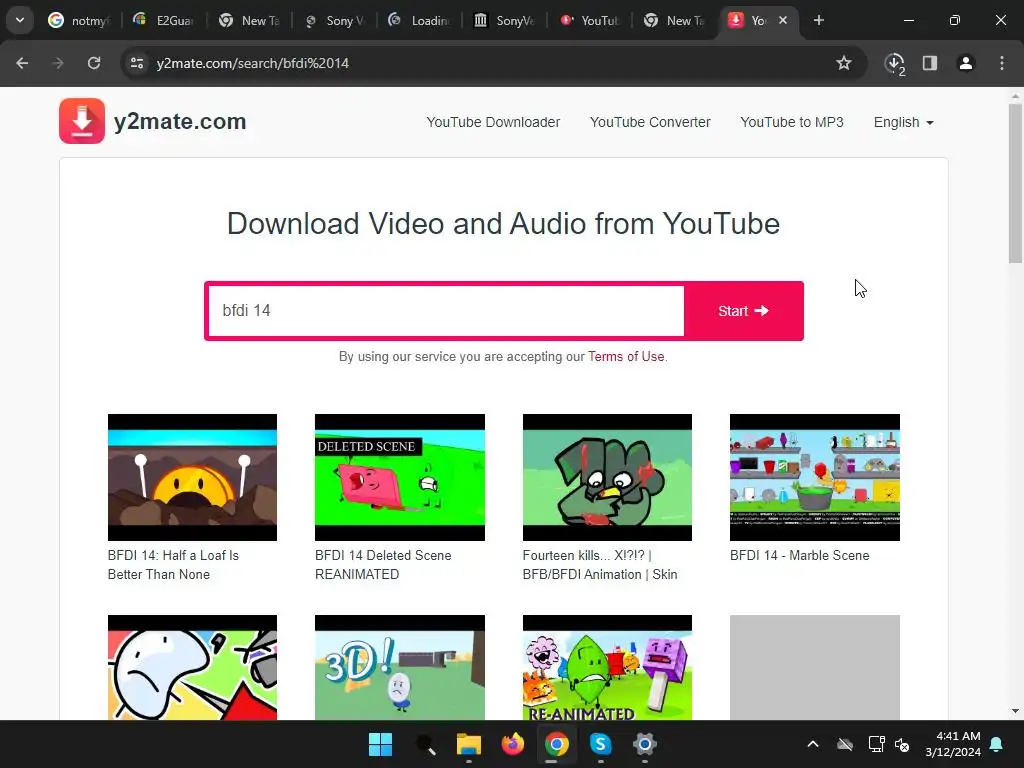This screenshot has width=1024, height=768.
Task: Open Settings gear in taskbar
Action: 645,744
